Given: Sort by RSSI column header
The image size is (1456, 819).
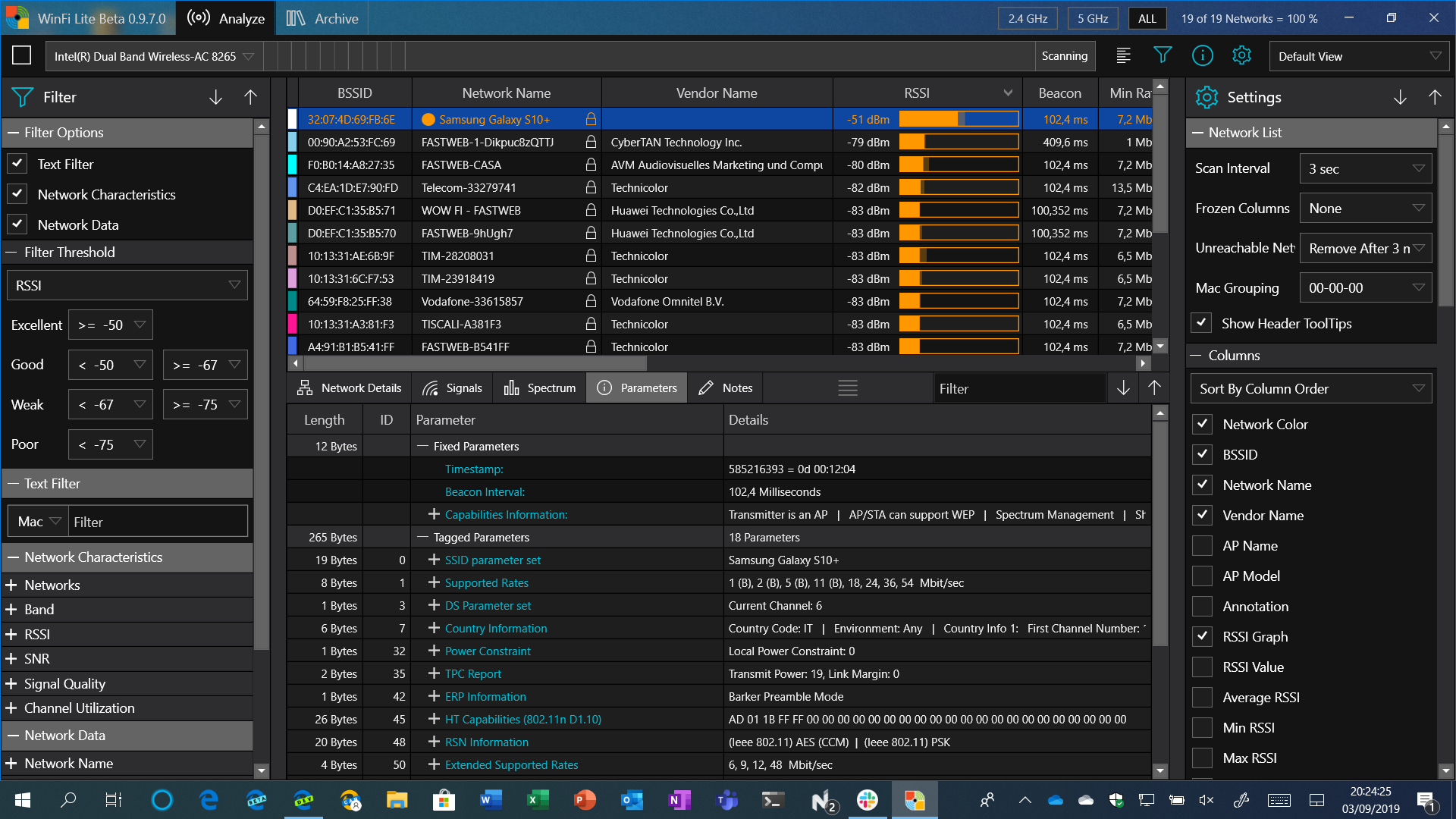Looking at the screenshot, I should 927,93.
